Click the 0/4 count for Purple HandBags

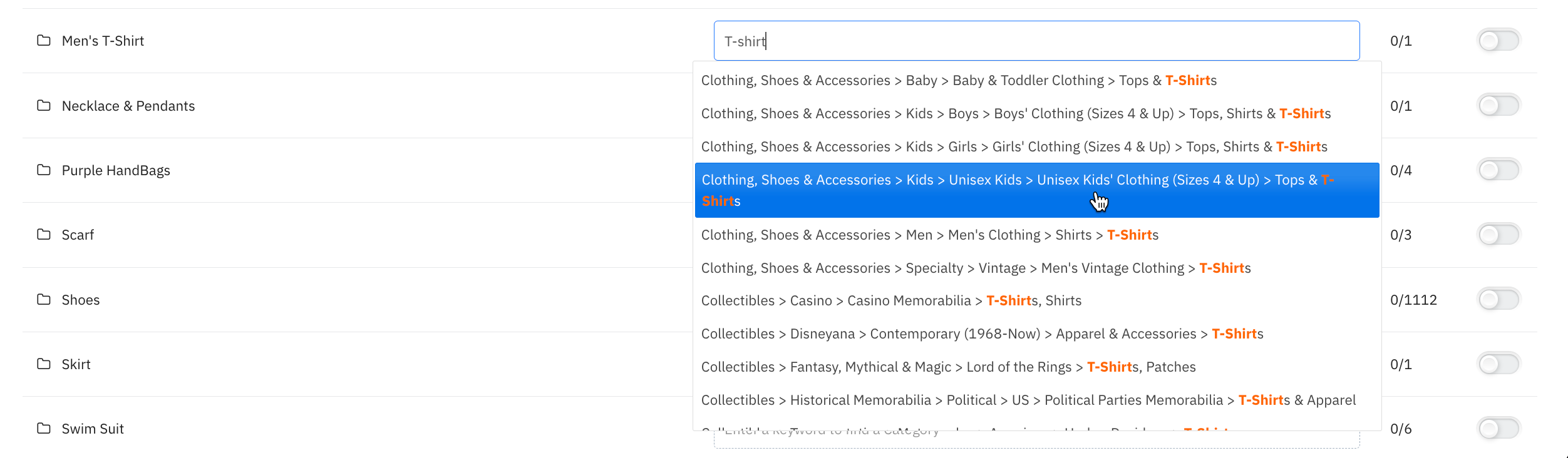(x=1401, y=170)
